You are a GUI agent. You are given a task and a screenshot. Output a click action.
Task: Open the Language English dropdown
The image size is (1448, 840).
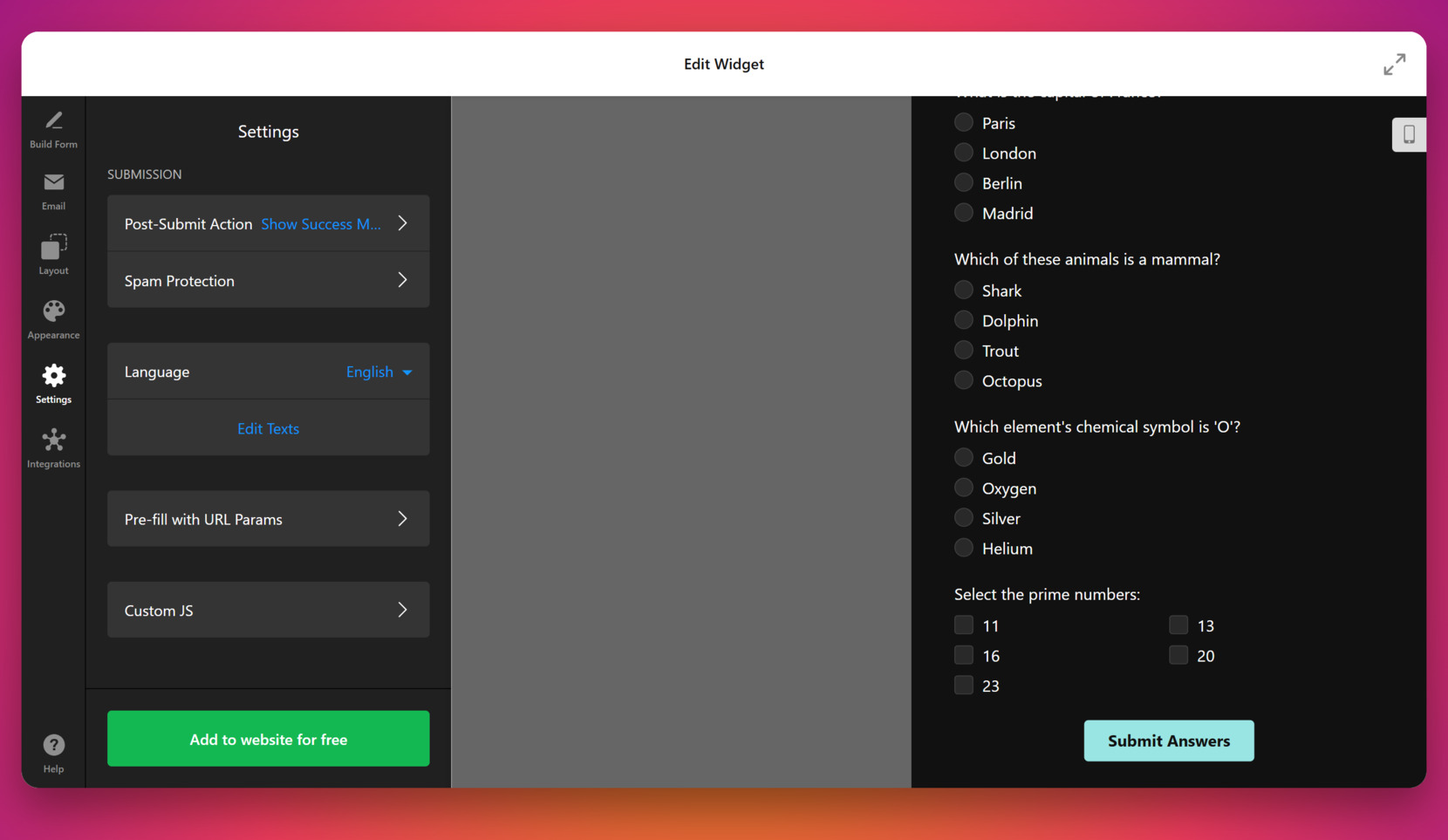(379, 372)
